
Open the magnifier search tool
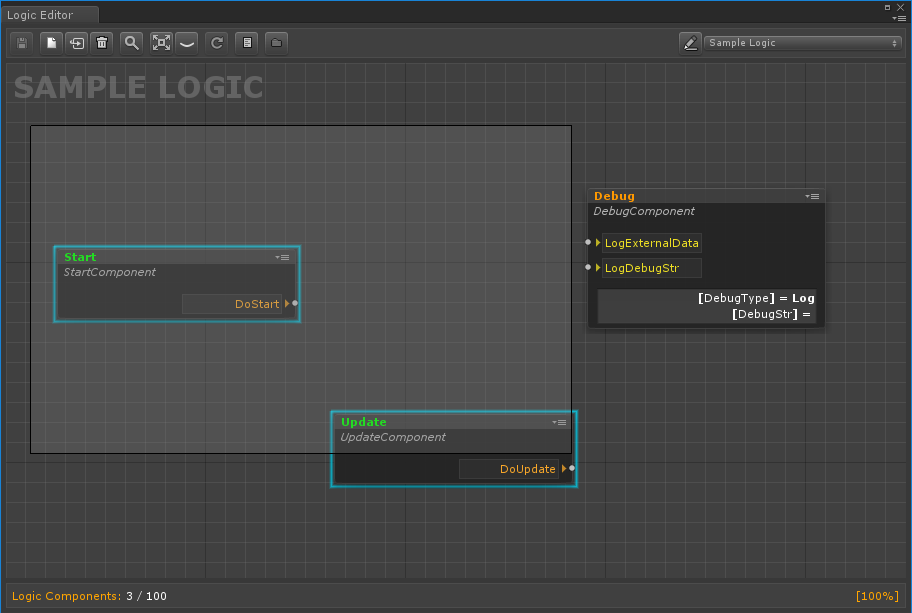click(131, 43)
